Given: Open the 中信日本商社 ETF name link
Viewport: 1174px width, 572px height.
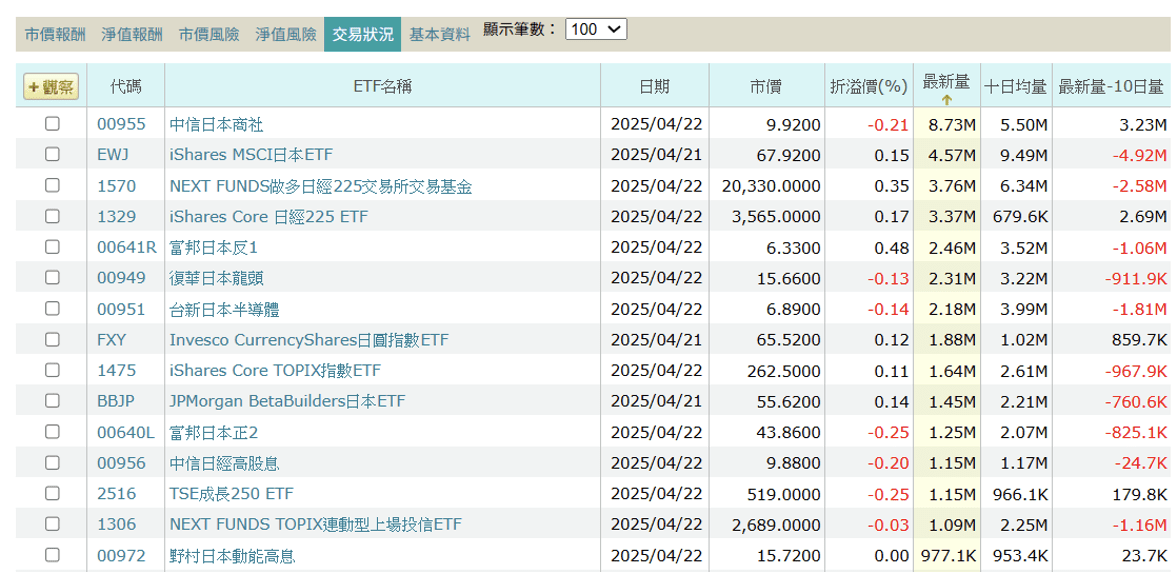Looking at the screenshot, I should (216, 124).
